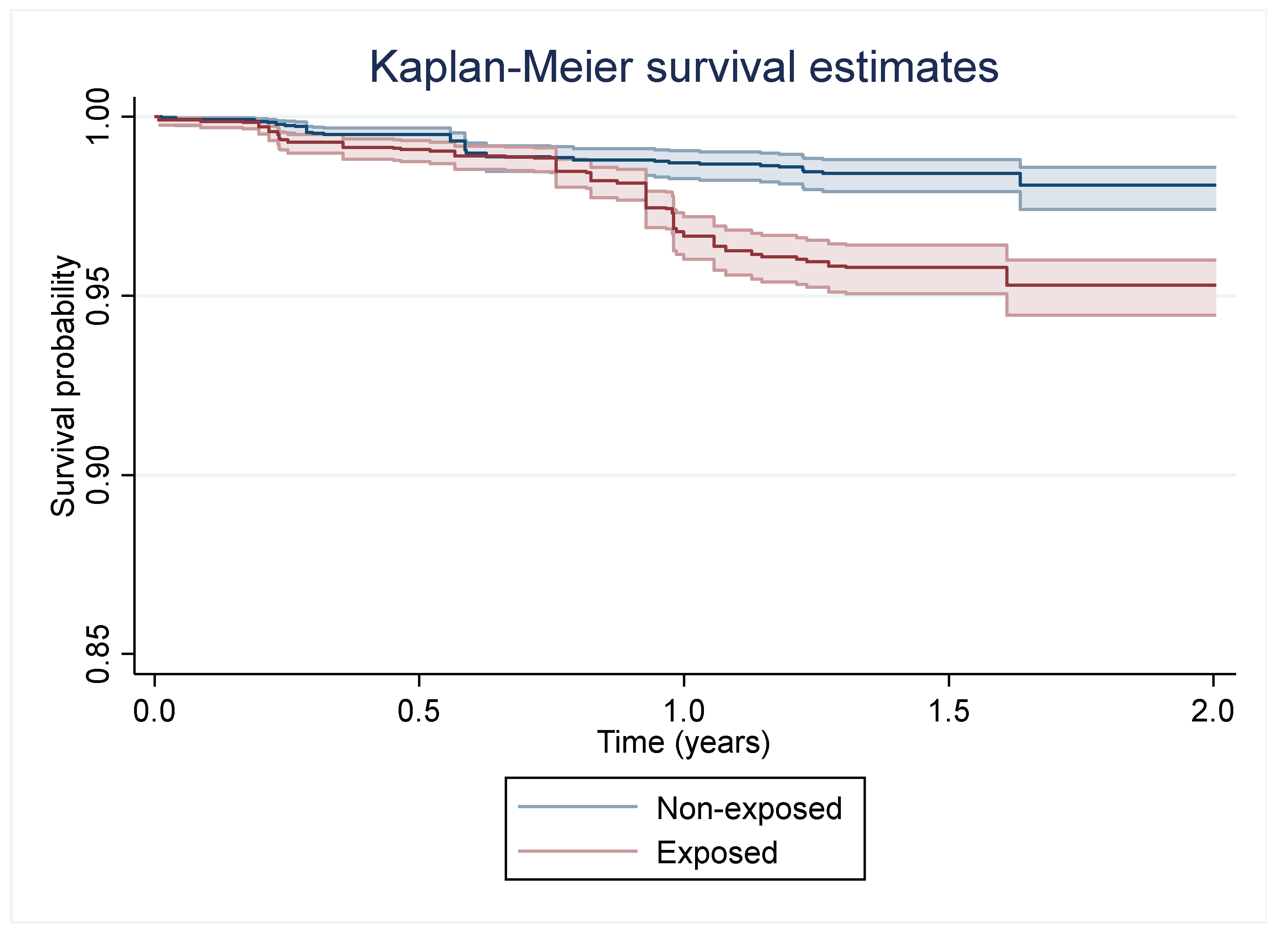This screenshot has height=937, width=1288.
Task: Click the "Kaplan-Meier survival estimates" chart title
Action: [684, 68]
